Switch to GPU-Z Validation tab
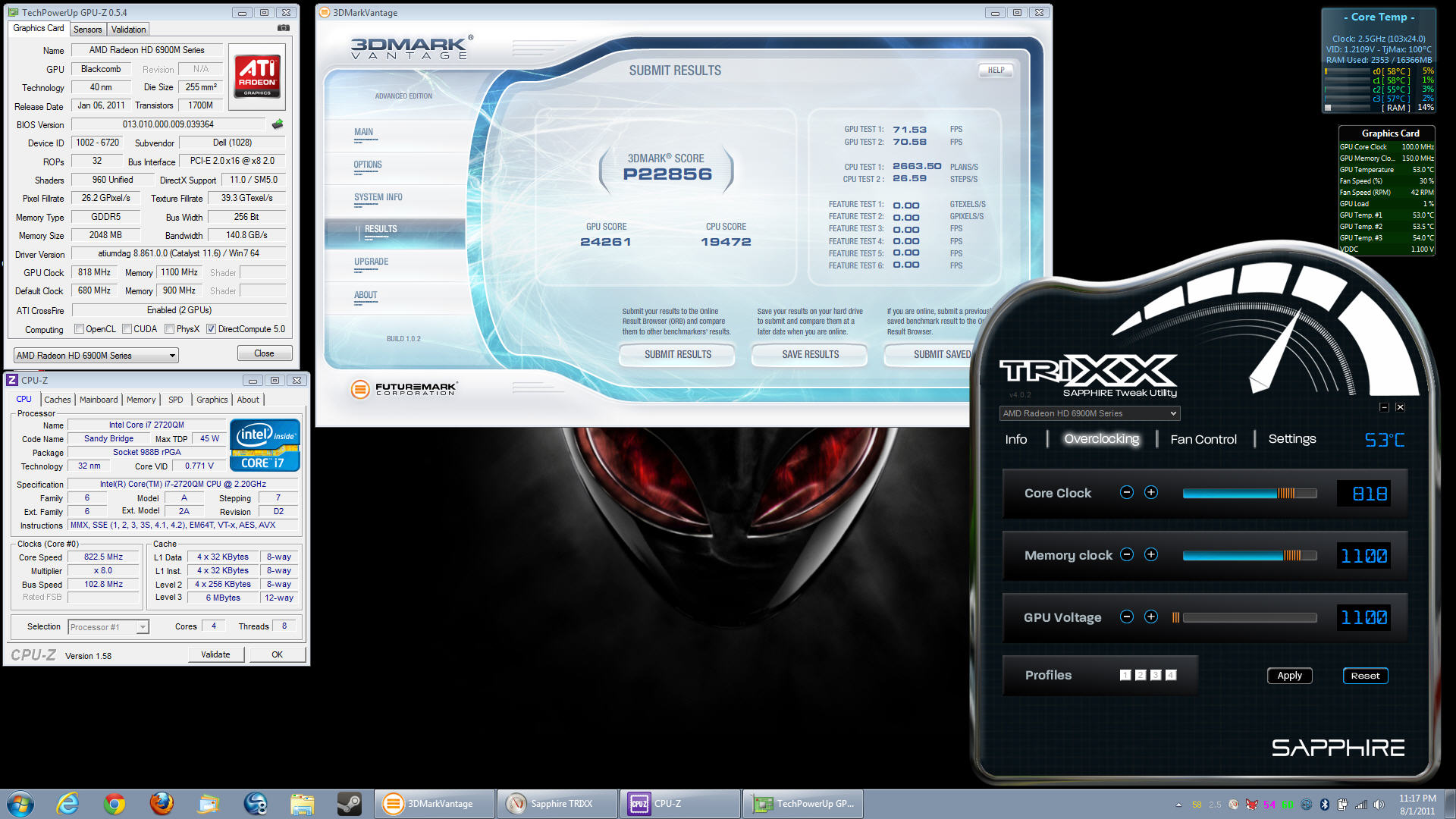Viewport: 1456px width, 819px height. (128, 30)
